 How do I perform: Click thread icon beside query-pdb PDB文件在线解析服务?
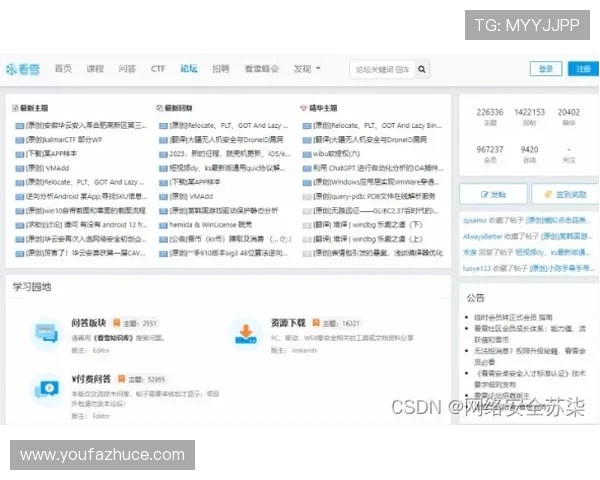click(307, 197)
